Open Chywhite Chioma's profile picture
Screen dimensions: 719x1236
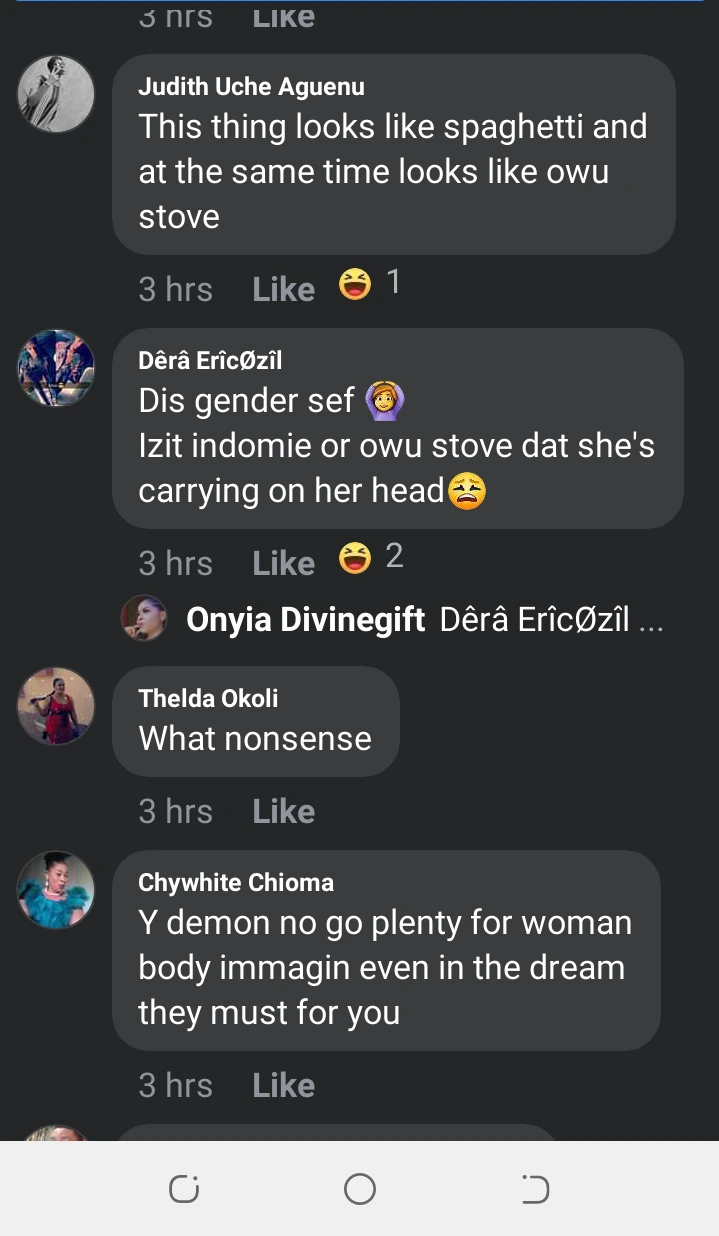click(56, 890)
